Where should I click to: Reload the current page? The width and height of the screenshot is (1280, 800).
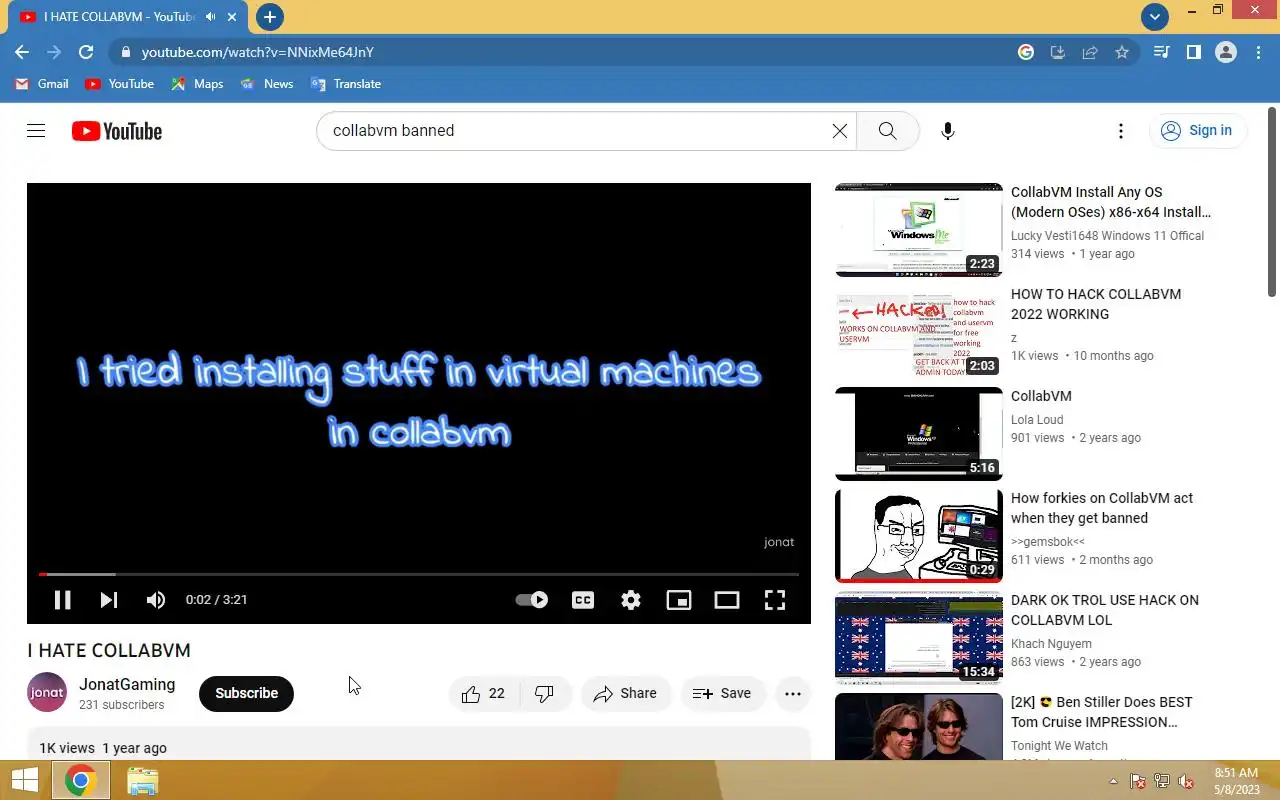86,52
